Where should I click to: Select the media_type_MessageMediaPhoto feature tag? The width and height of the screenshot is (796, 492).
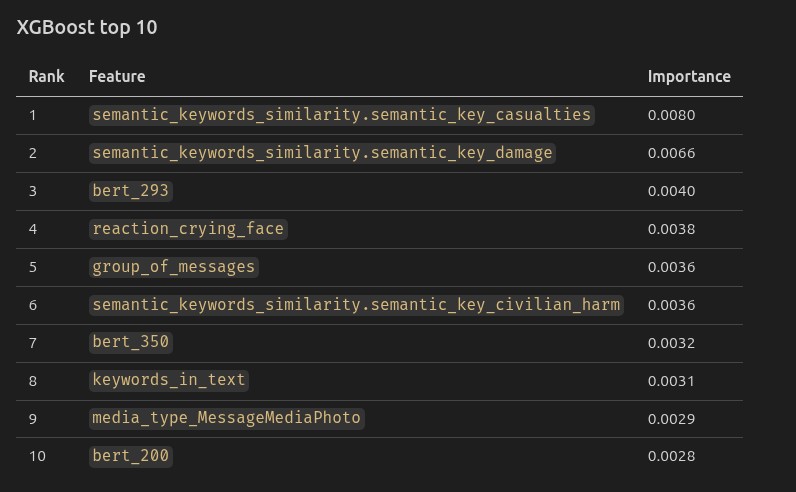(x=226, y=418)
